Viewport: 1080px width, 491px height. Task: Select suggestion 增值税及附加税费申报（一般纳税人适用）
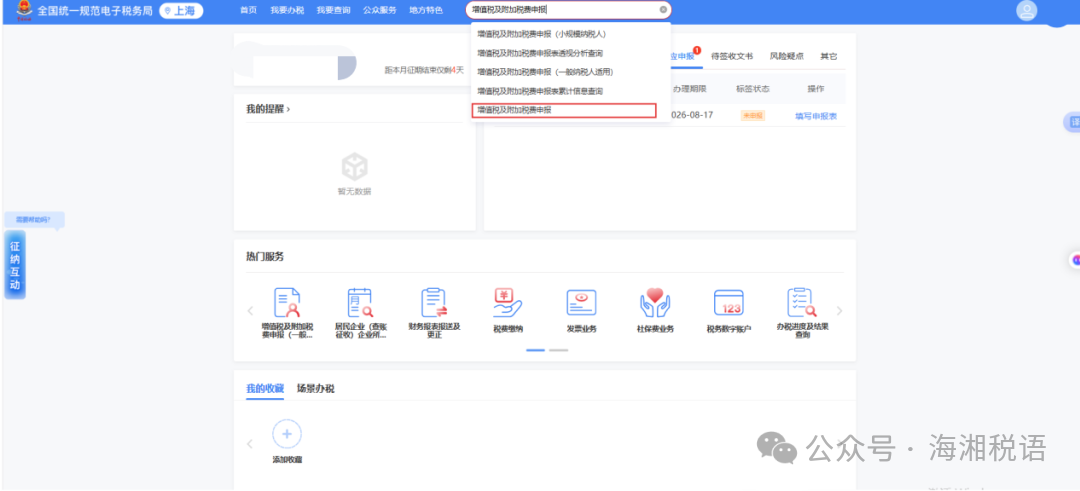coord(545,72)
